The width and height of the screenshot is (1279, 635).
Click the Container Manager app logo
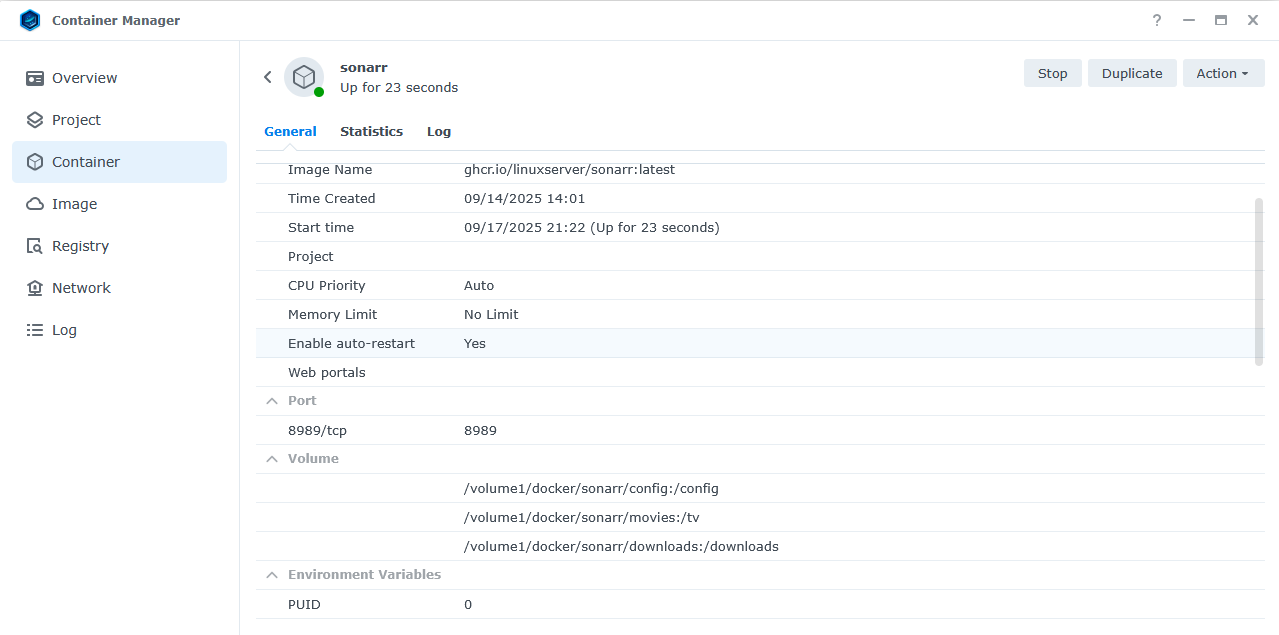pos(30,20)
